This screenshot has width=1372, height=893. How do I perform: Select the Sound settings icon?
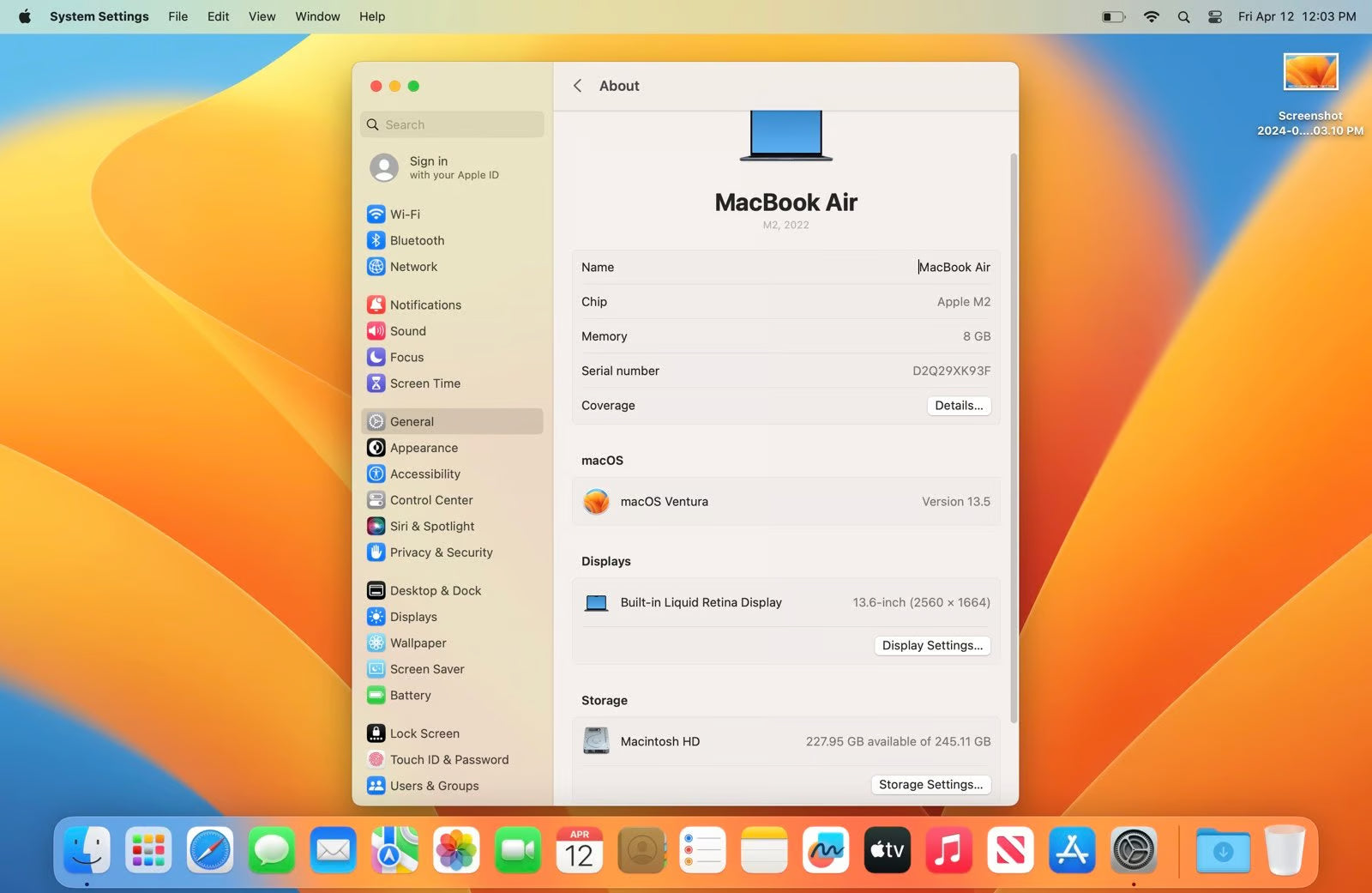376,330
